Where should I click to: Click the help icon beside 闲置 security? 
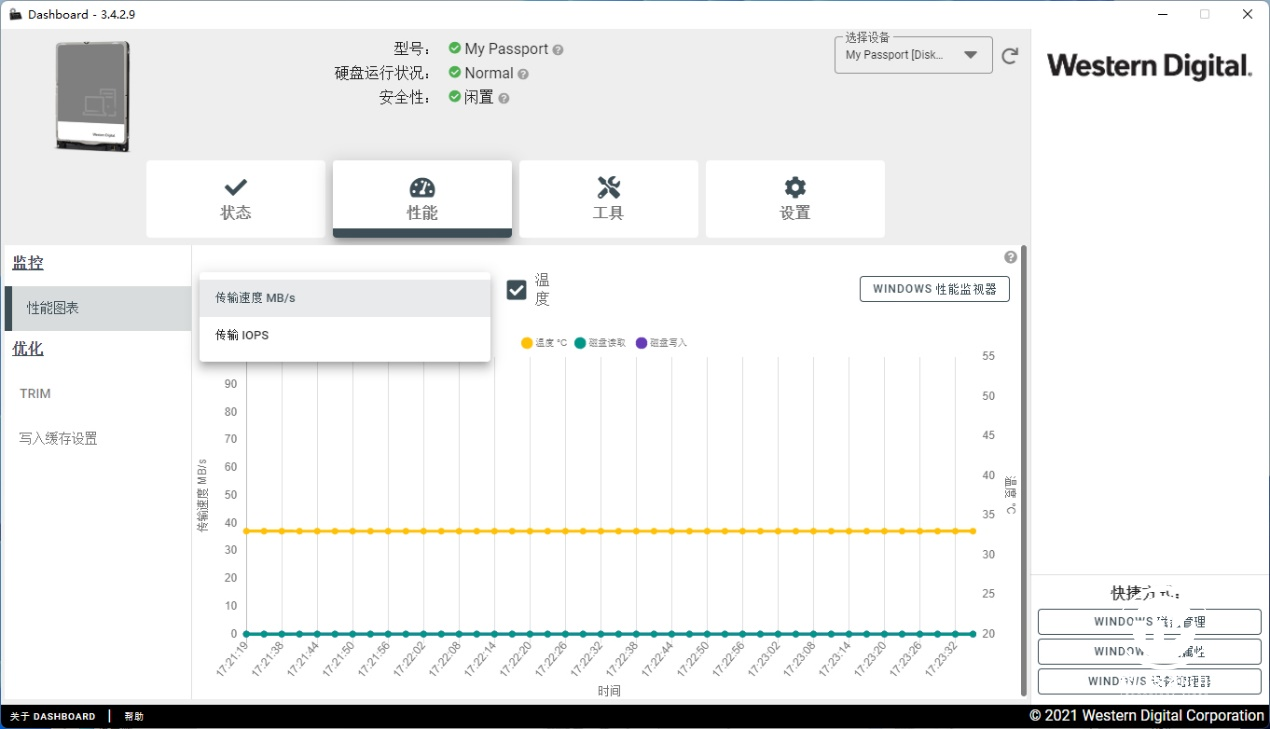tap(504, 98)
